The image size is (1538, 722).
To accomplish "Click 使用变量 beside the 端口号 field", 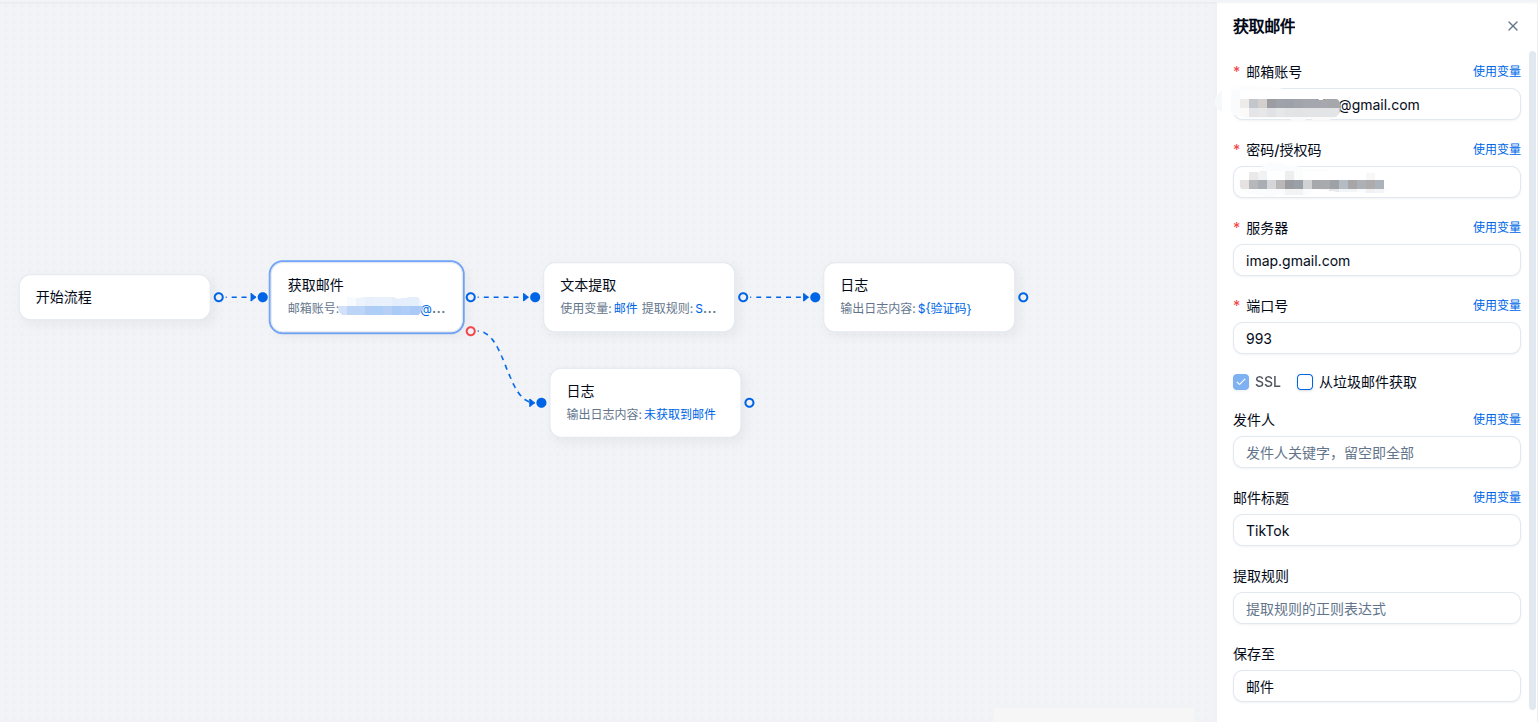I will (x=1496, y=306).
